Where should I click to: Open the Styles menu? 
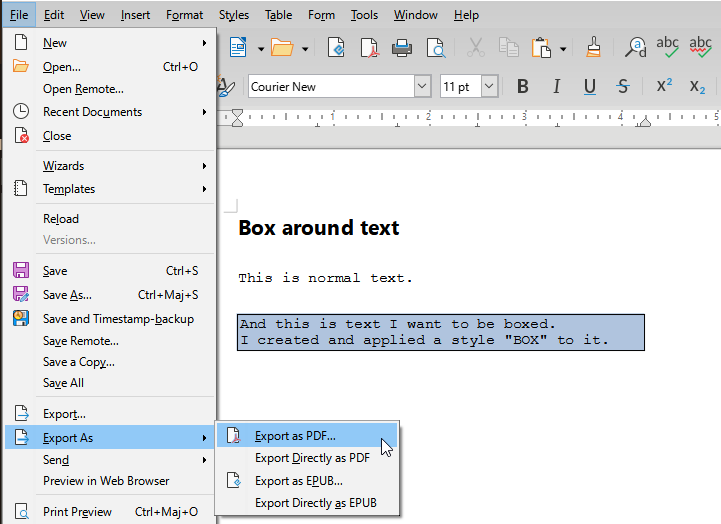[234, 15]
